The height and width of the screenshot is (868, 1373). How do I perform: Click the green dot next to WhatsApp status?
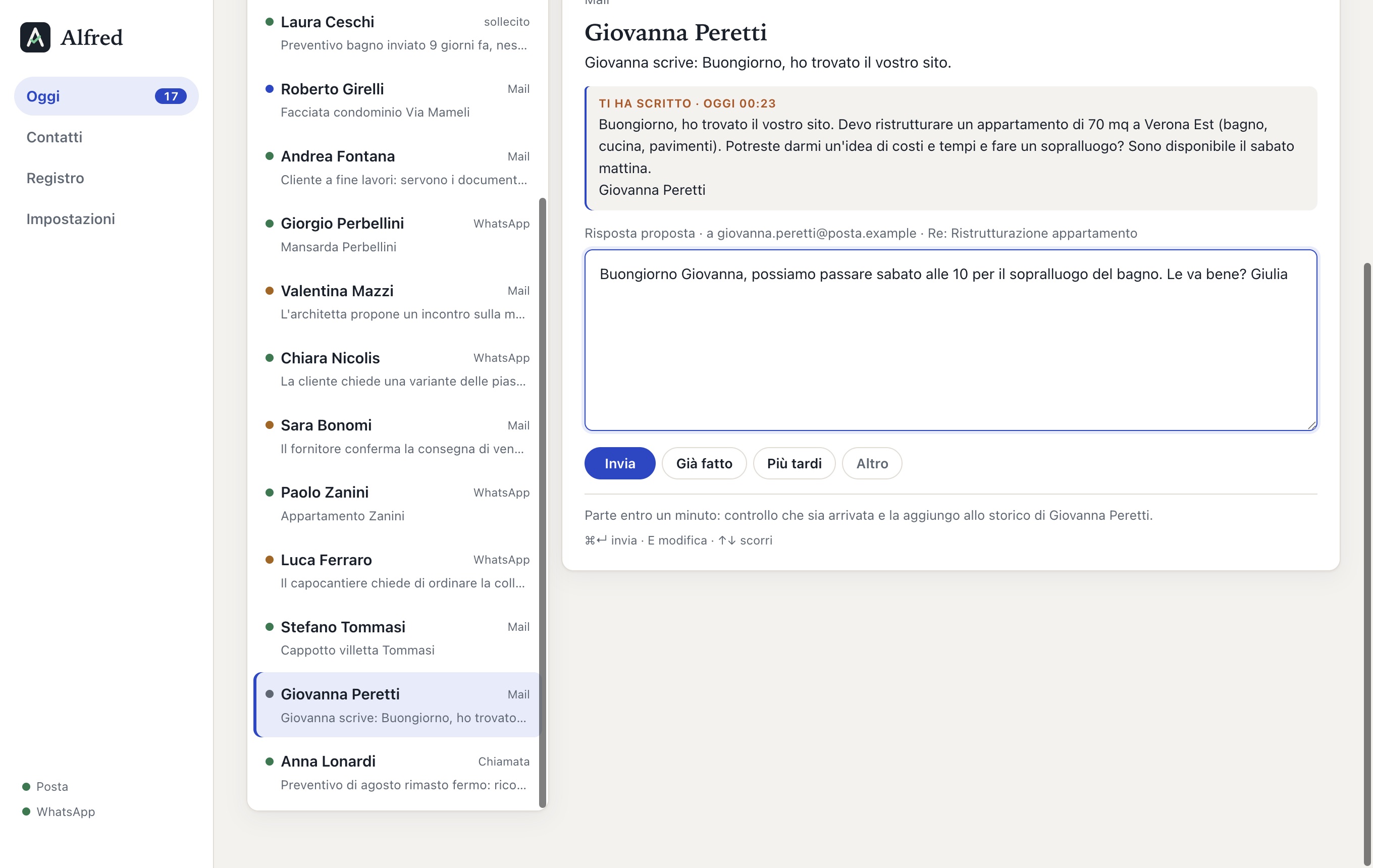point(26,811)
